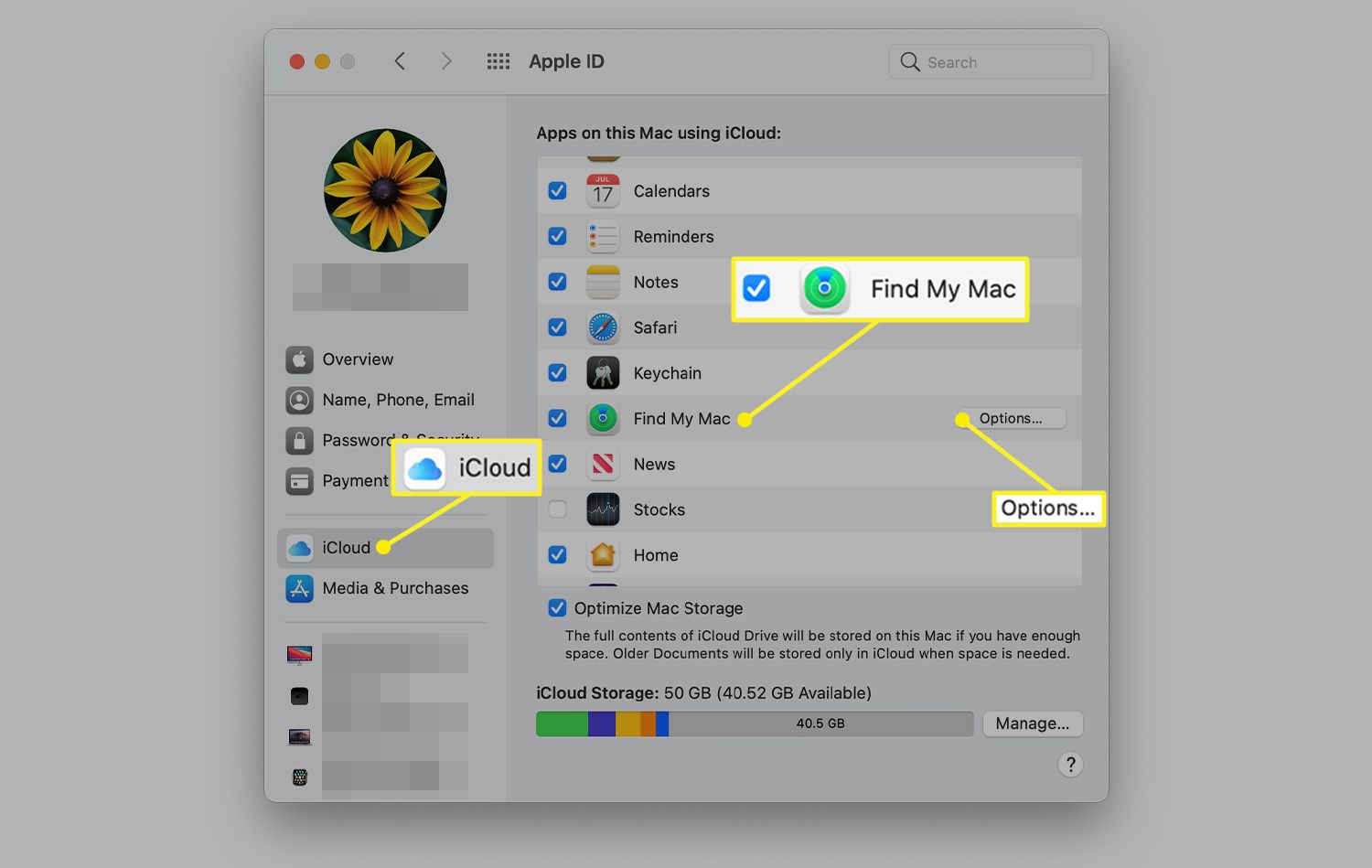
Task: Open Media & Purchases section
Action: tap(395, 588)
